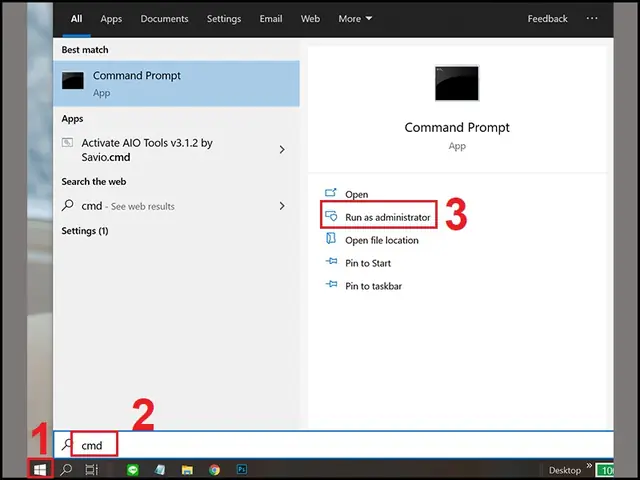Image resolution: width=640 pixels, height=480 pixels.
Task: Launch Google Chrome from the taskbar
Action: [214, 470]
